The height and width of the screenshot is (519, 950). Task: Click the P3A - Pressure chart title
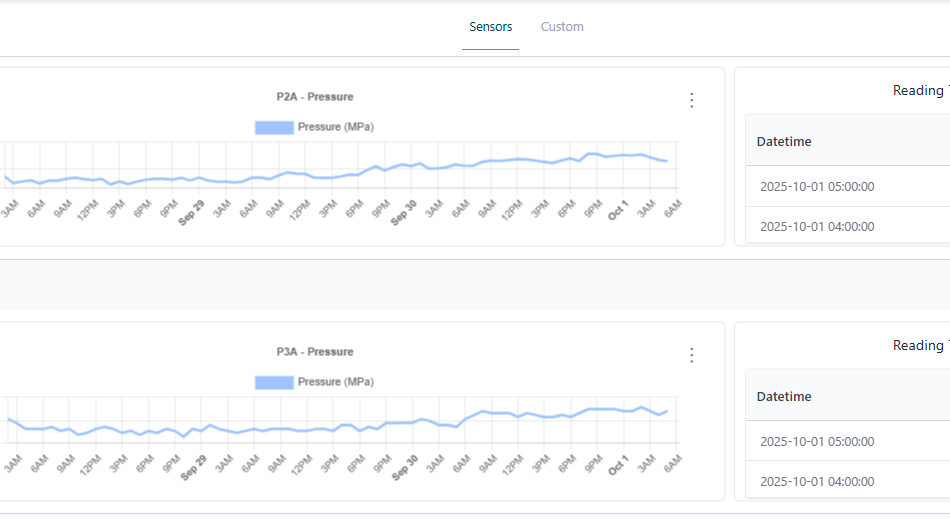[x=315, y=352]
